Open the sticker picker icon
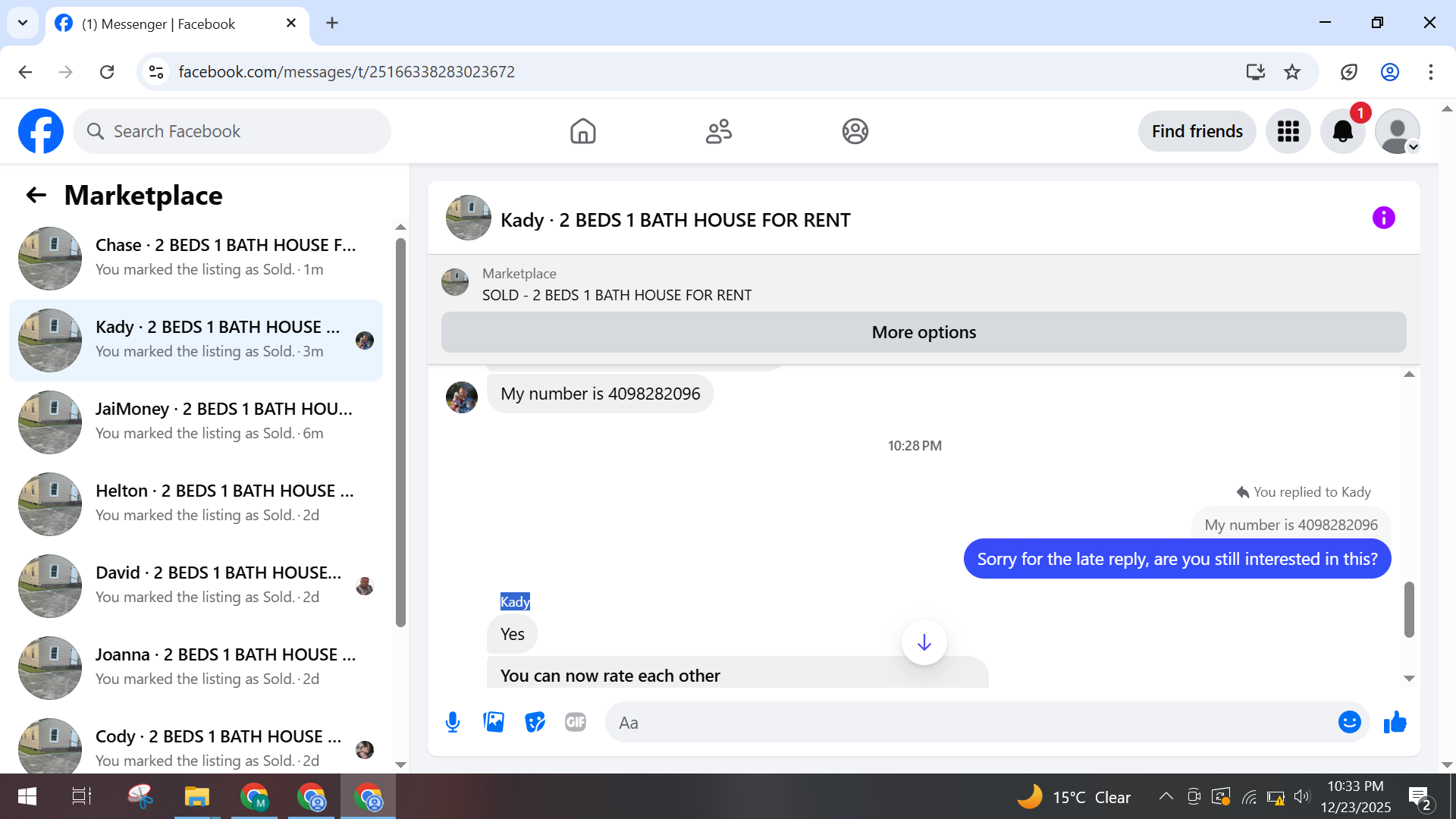Screen dimensions: 1456x819 pos(535,722)
